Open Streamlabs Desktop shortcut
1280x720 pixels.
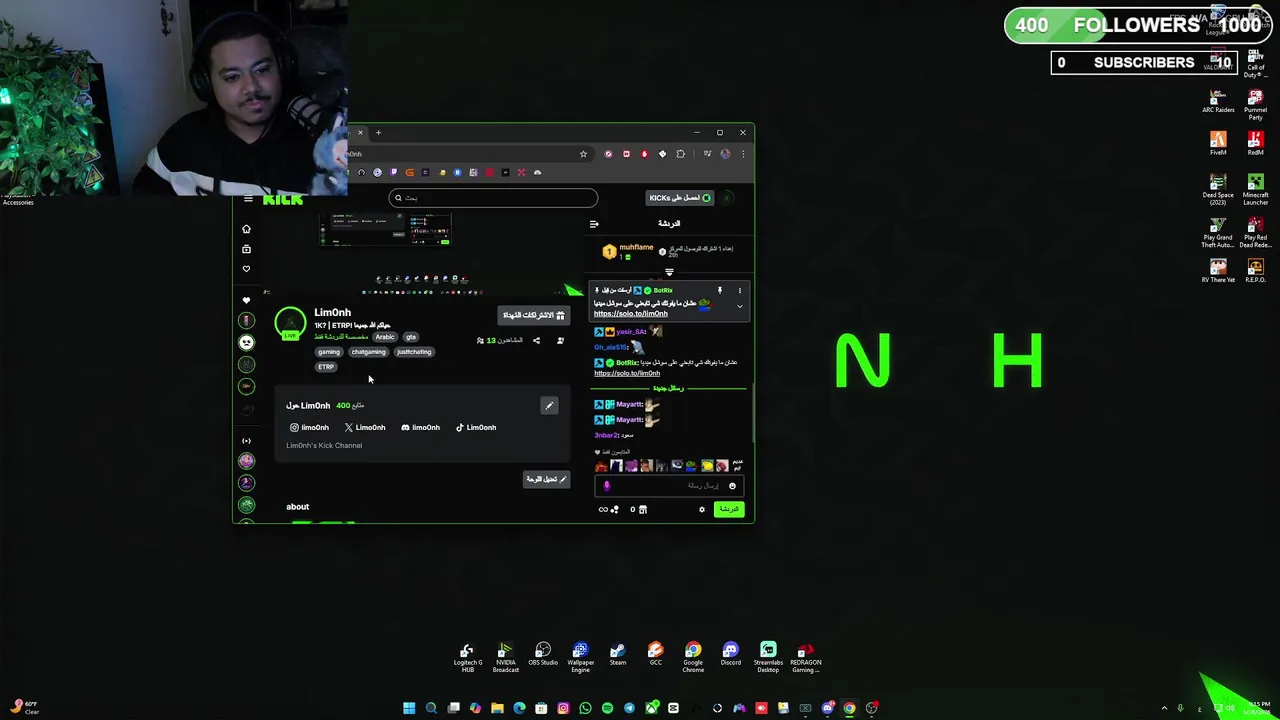click(768, 657)
